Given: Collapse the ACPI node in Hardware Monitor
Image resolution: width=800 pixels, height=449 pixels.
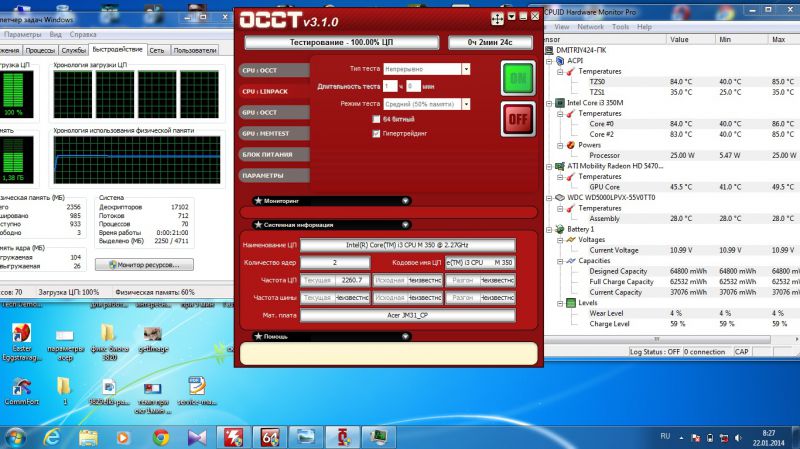Looking at the screenshot, I should (549, 61).
